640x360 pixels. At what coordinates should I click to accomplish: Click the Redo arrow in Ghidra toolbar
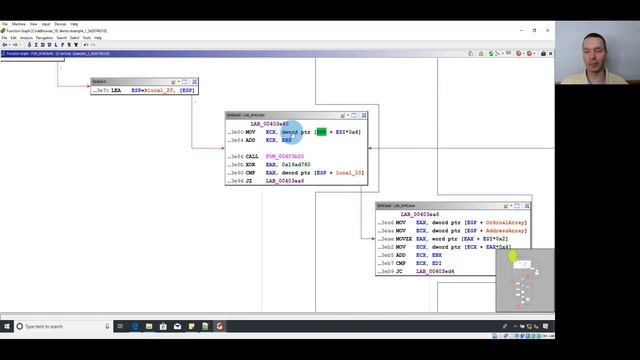[93, 45]
